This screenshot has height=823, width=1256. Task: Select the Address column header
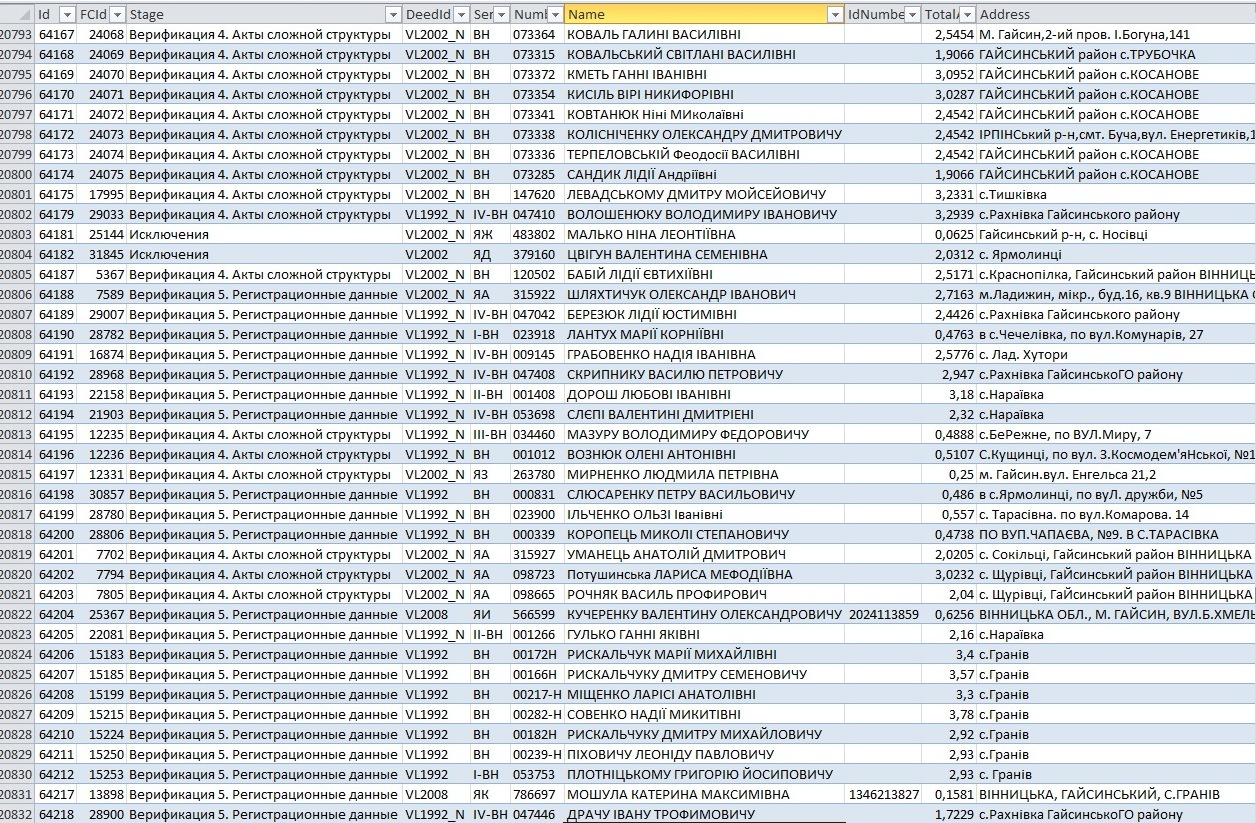(x=1116, y=15)
